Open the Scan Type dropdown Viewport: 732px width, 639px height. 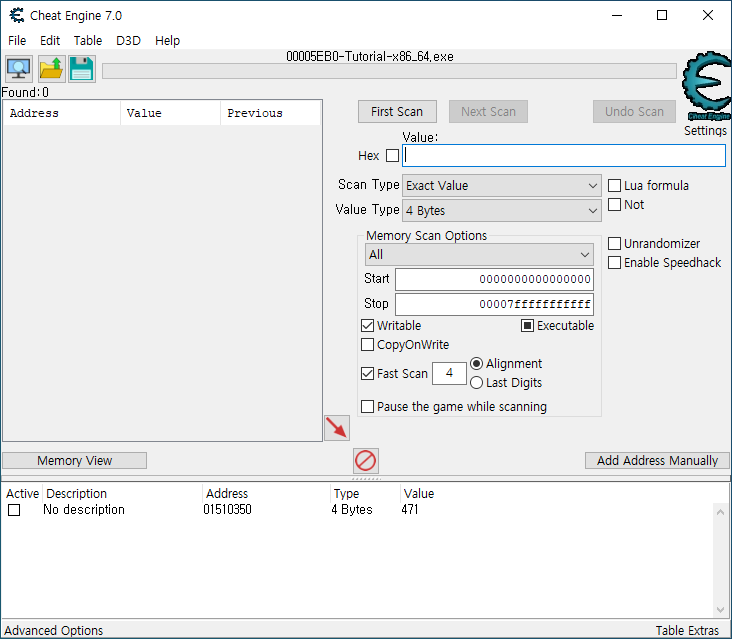pos(501,186)
